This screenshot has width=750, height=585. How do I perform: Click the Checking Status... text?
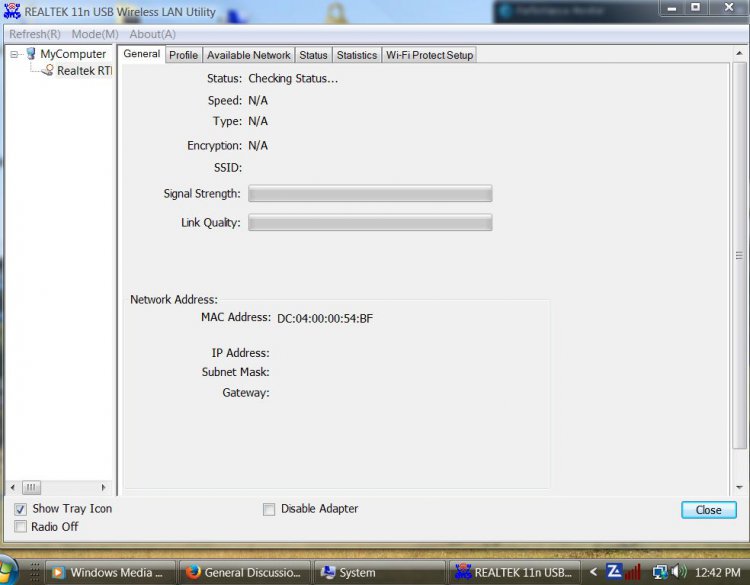[293, 78]
